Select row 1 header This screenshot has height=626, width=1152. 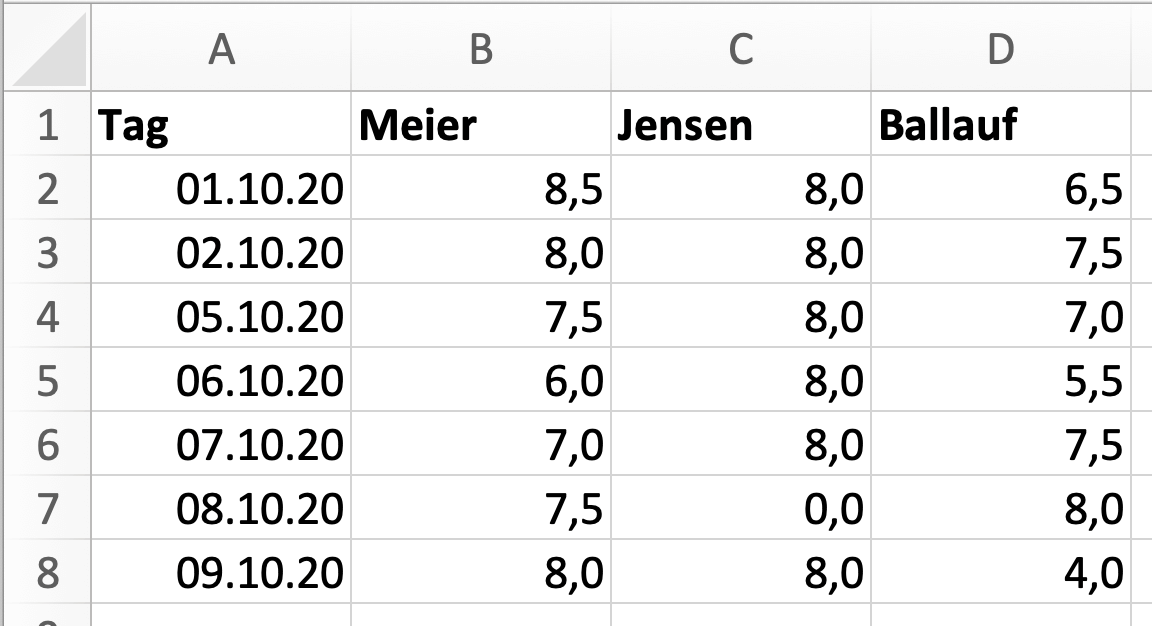pos(48,123)
